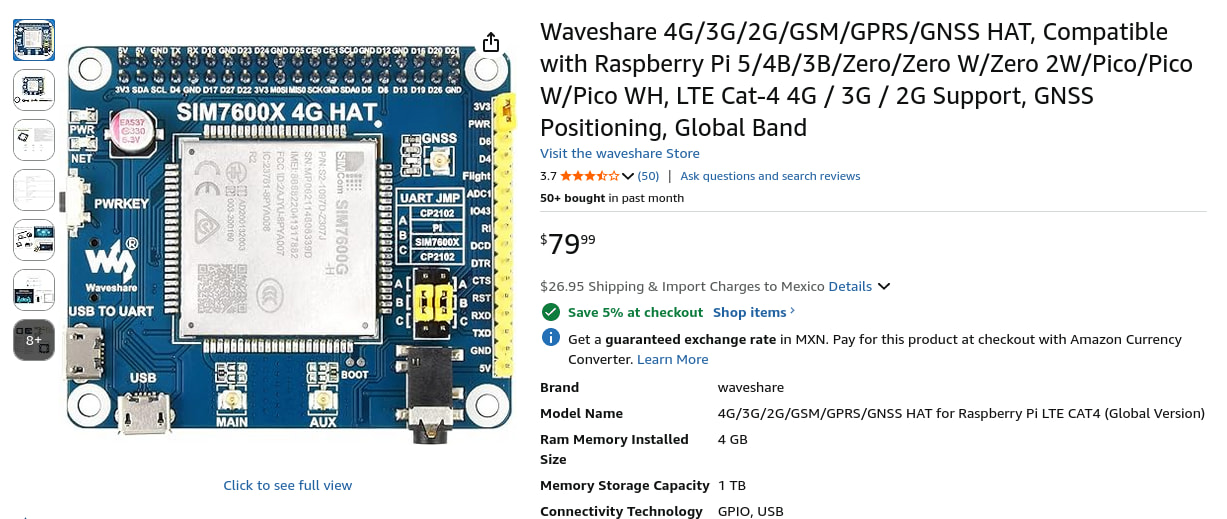Click the share icon above product image

(490, 42)
